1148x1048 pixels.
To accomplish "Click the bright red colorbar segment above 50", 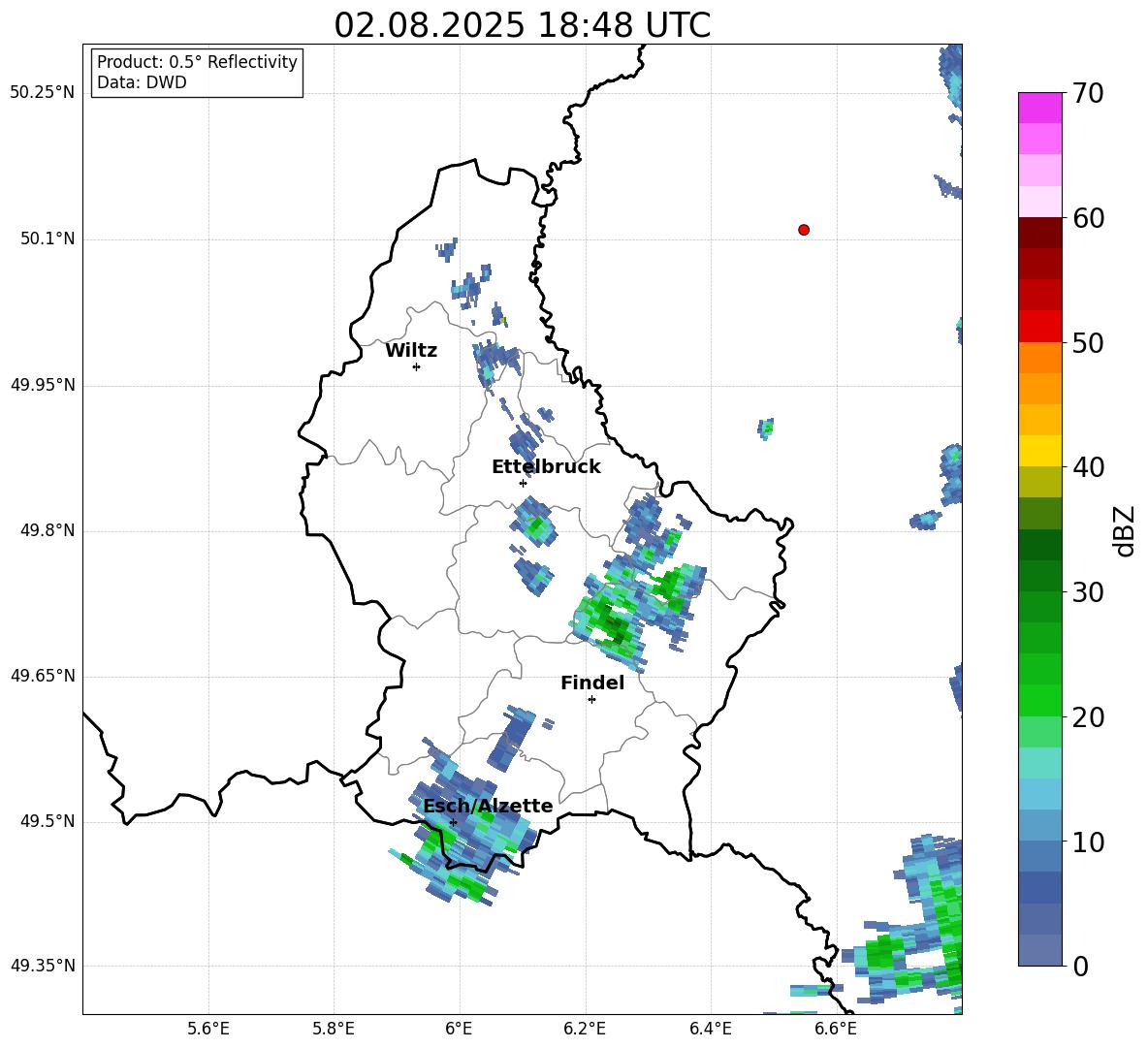I will (1039, 326).
